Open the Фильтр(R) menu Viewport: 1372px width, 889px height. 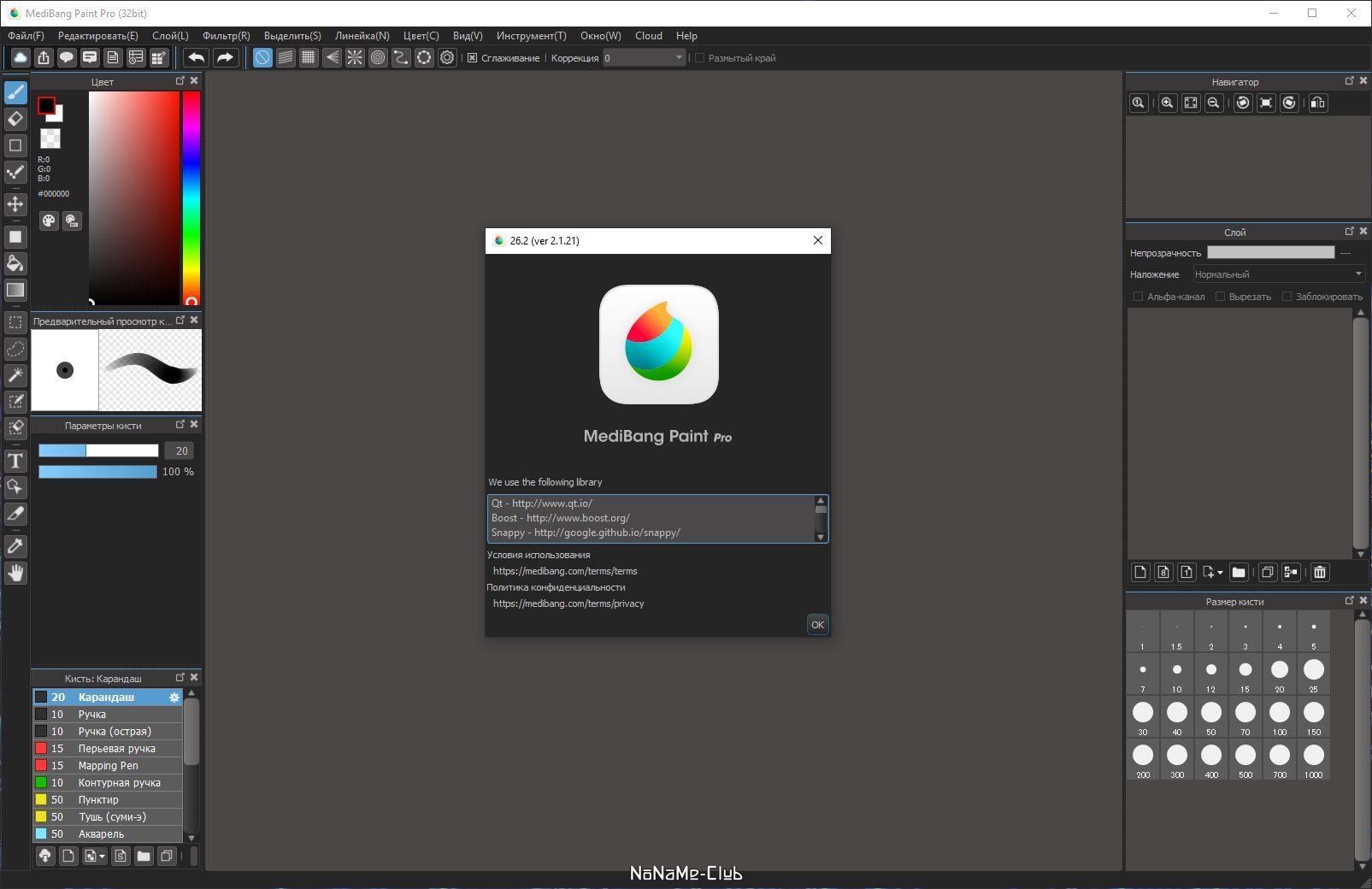tap(227, 36)
